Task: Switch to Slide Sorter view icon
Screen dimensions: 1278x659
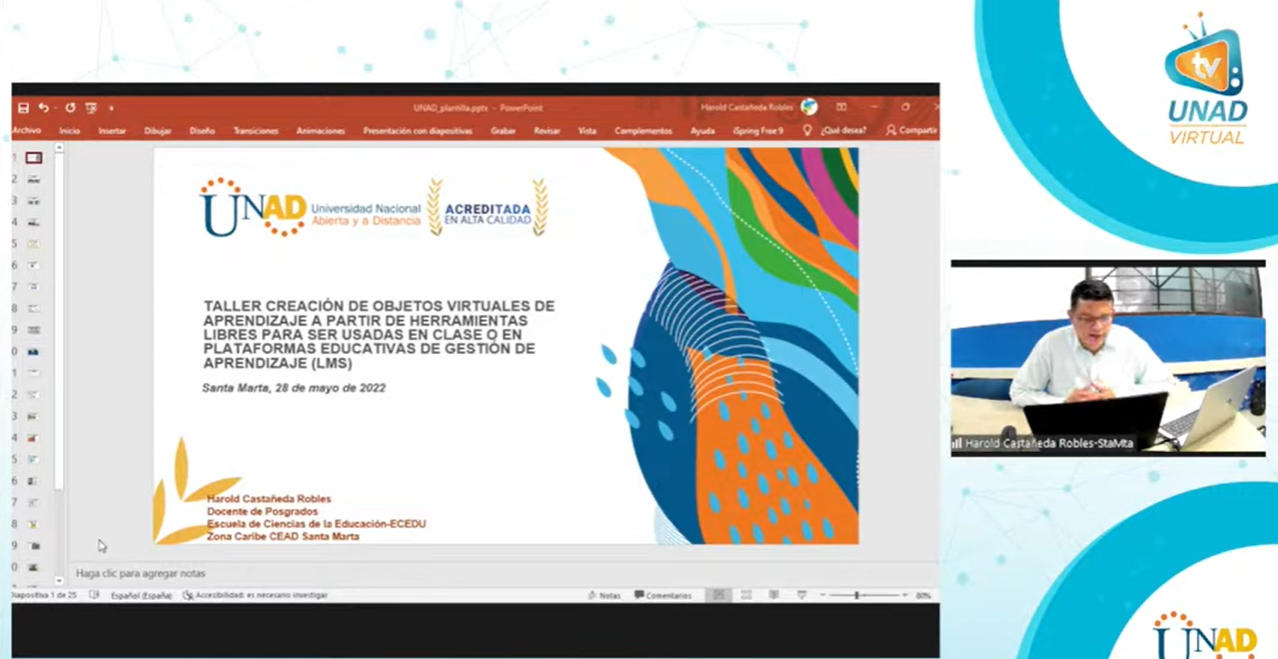Action: point(746,595)
